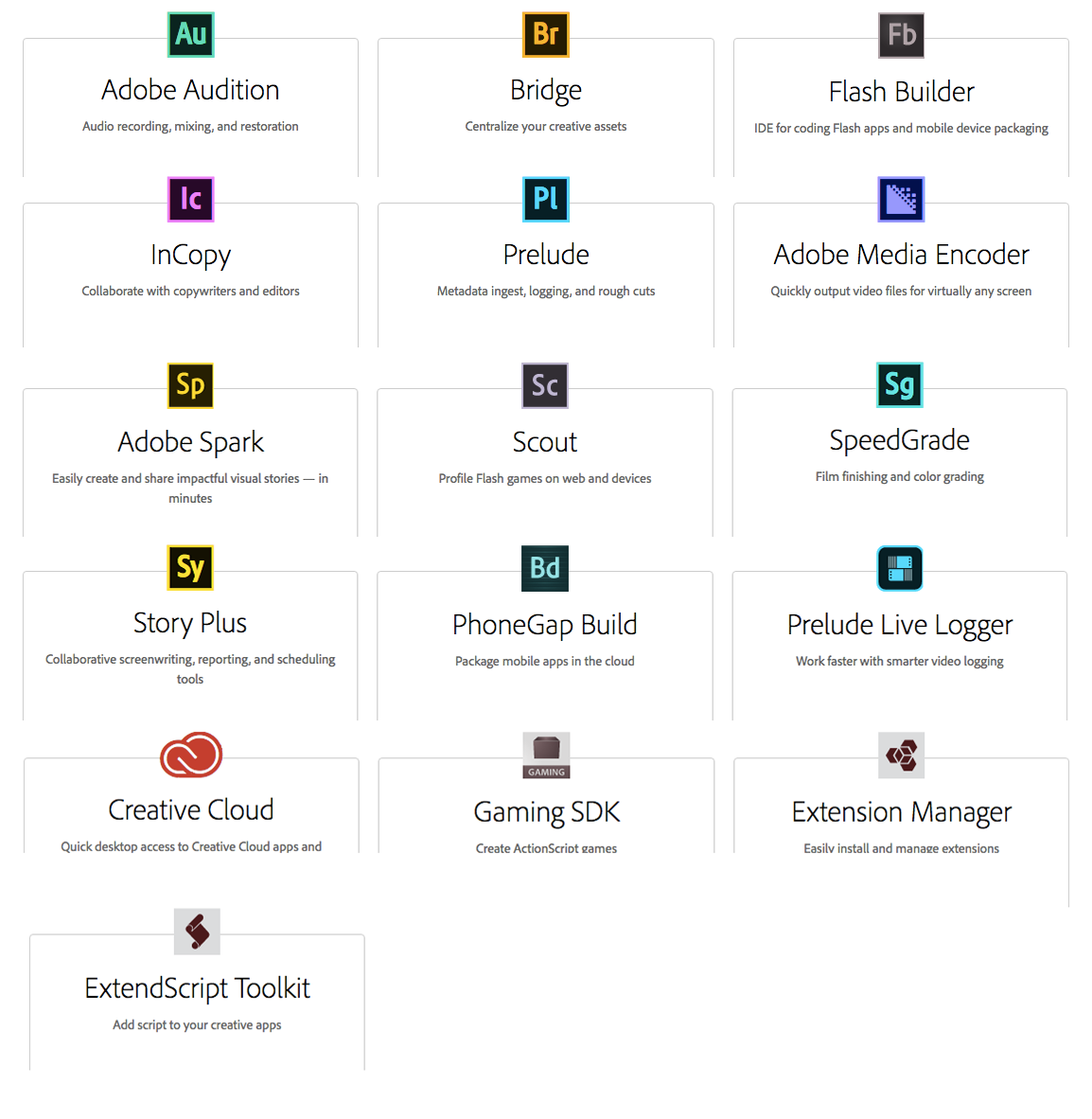Open the Adobe Audition title link
1092x1119 pixels.
pyautogui.click(x=190, y=90)
